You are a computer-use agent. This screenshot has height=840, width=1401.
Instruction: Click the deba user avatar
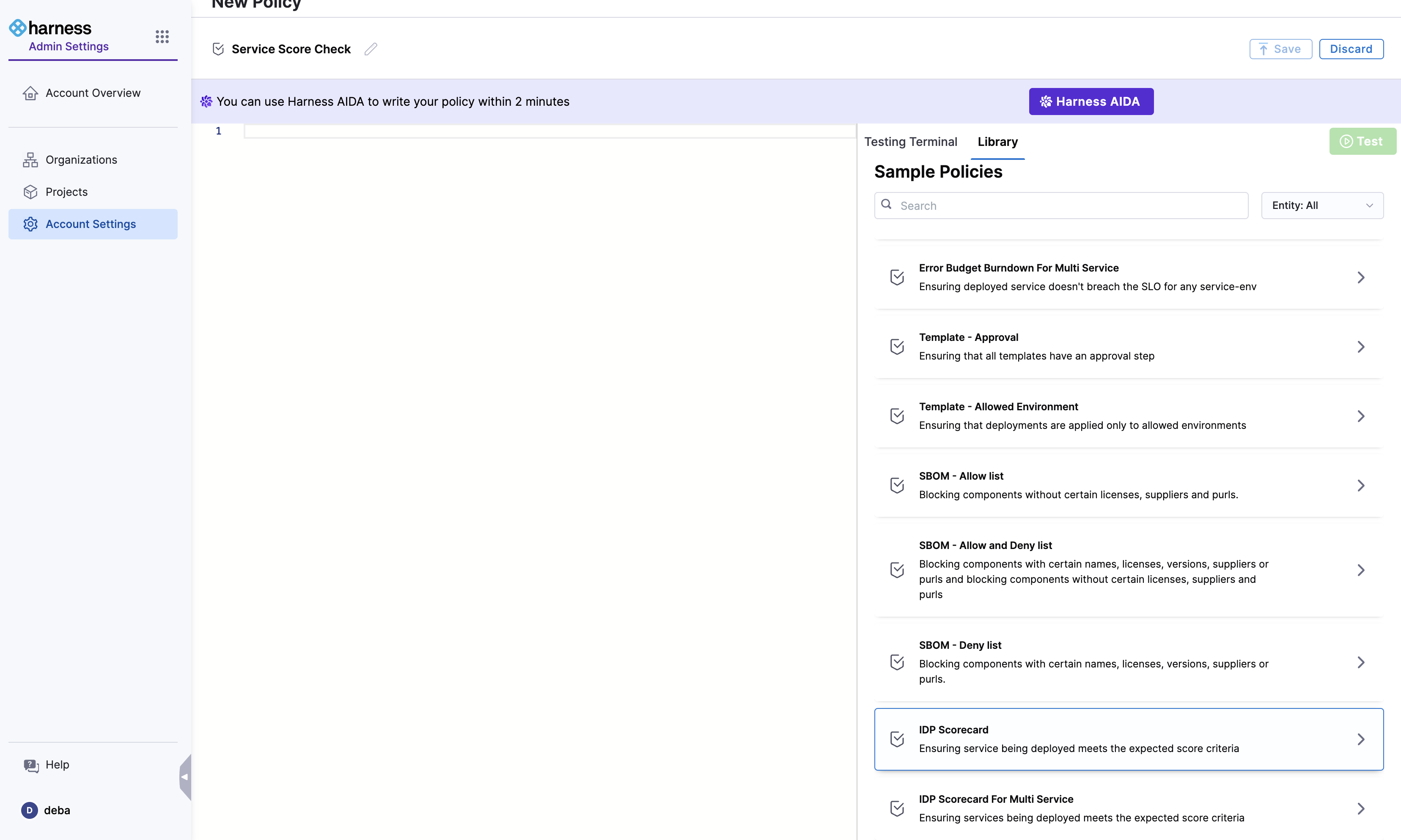coord(30,810)
